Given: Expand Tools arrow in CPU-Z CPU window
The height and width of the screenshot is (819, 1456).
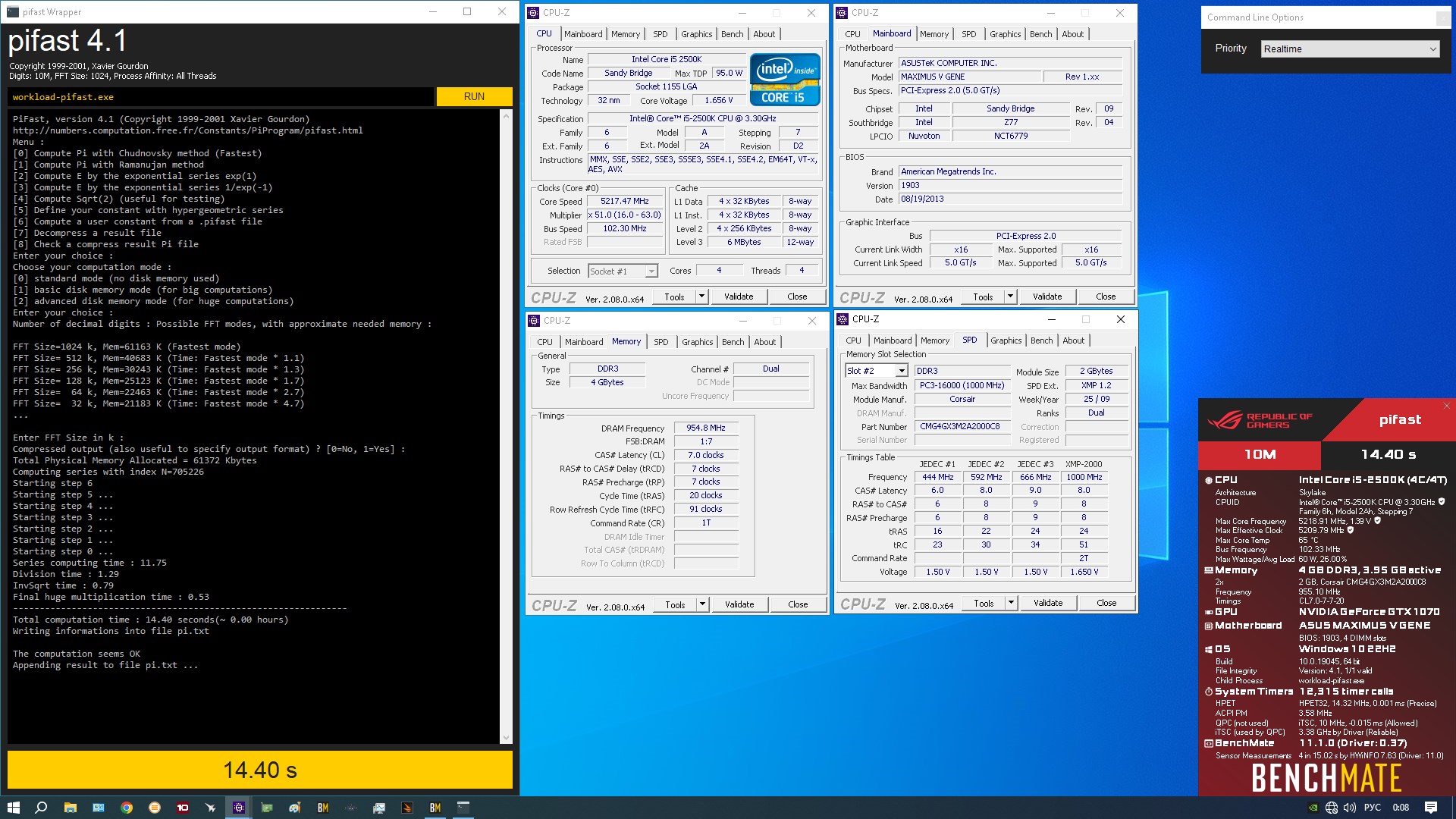Looking at the screenshot, I should 701,297.
